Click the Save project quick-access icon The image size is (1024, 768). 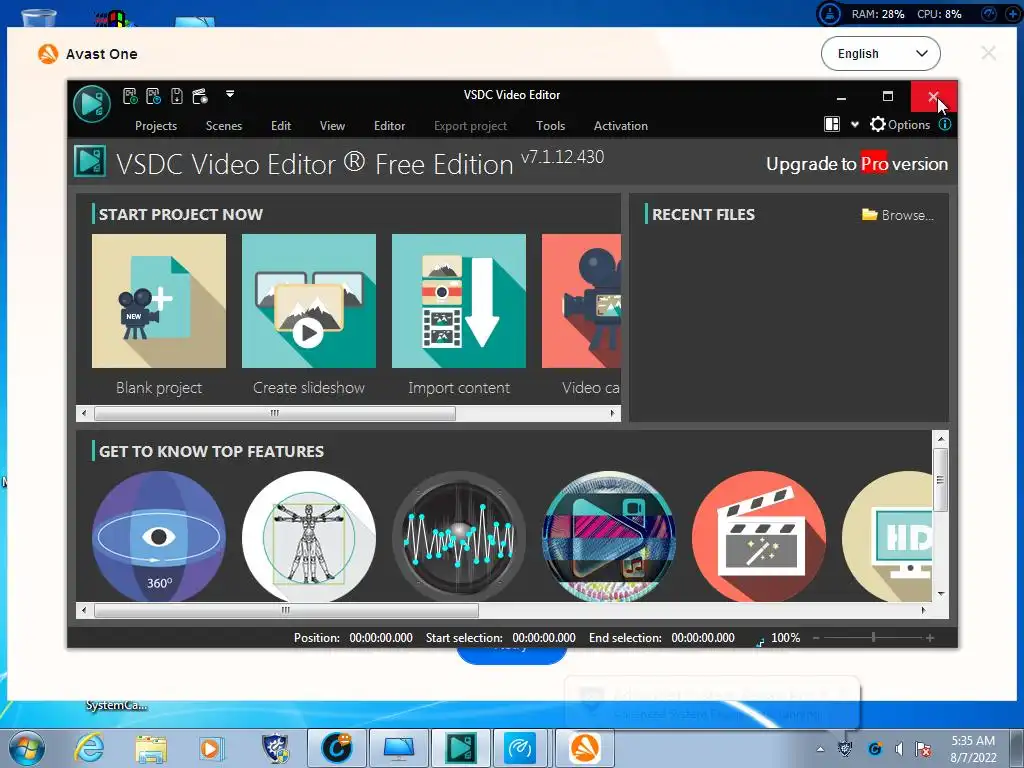point(176,97)
